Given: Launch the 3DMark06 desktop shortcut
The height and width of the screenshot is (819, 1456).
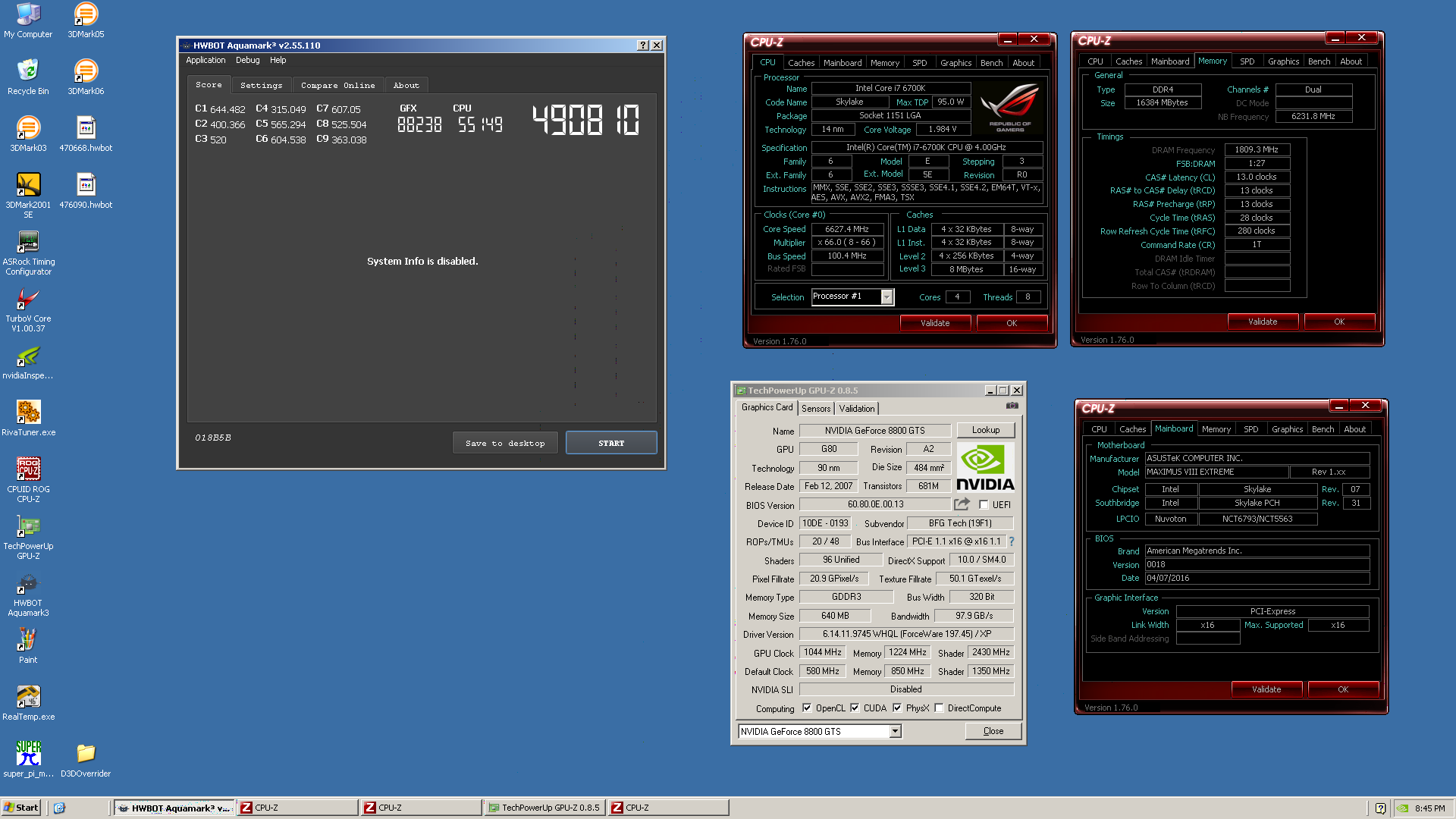Looking at the screenshot, I should (86, 77).
